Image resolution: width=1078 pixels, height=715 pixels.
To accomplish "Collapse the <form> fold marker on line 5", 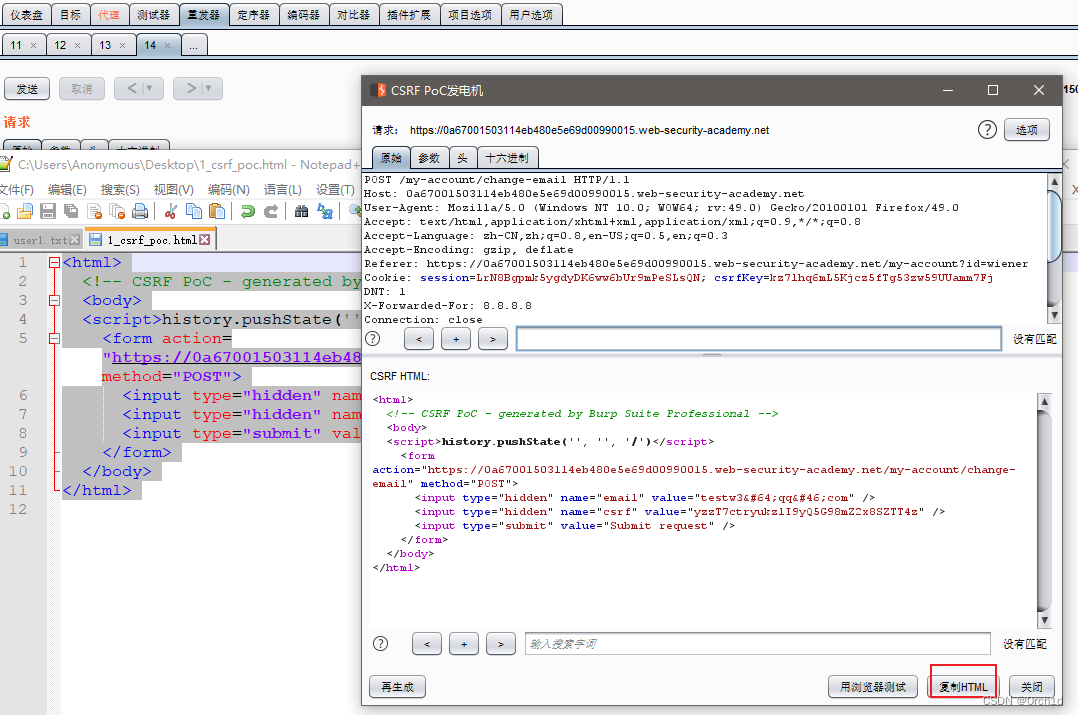I will click(x=54, y=338).
